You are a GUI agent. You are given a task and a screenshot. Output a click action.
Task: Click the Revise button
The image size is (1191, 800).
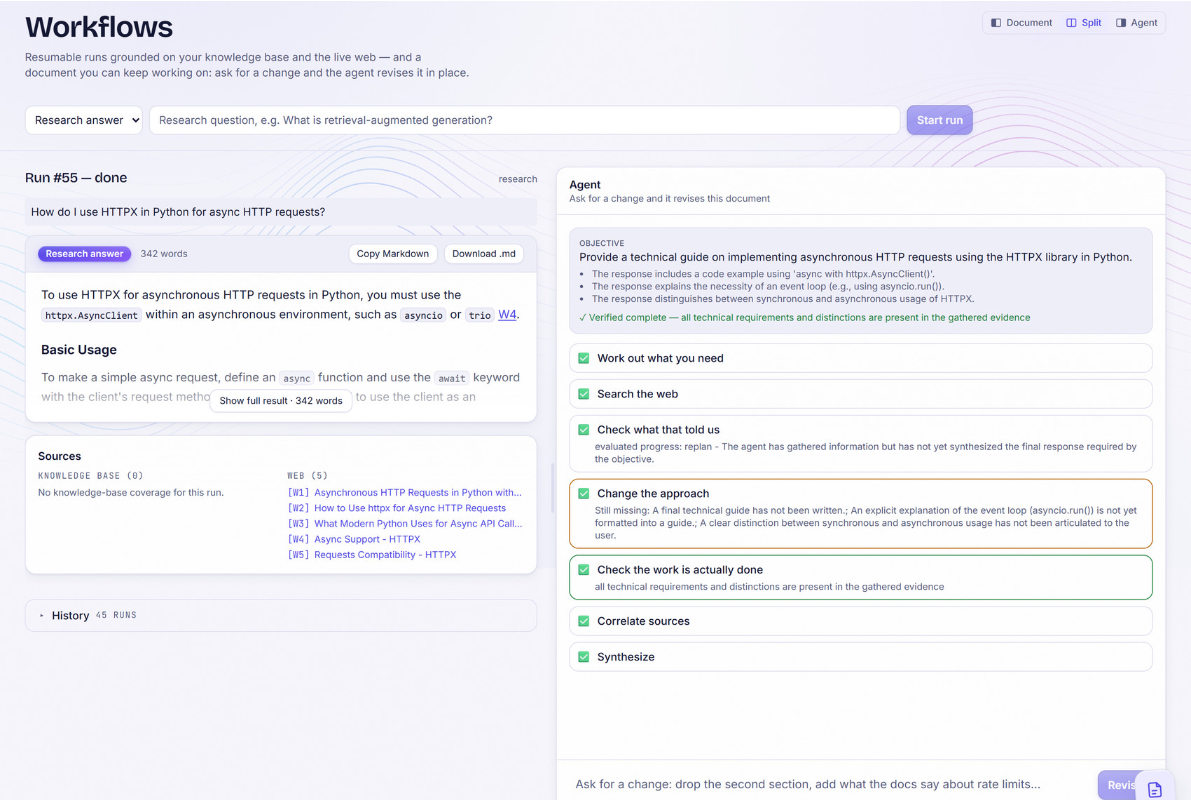point(1117,785)
